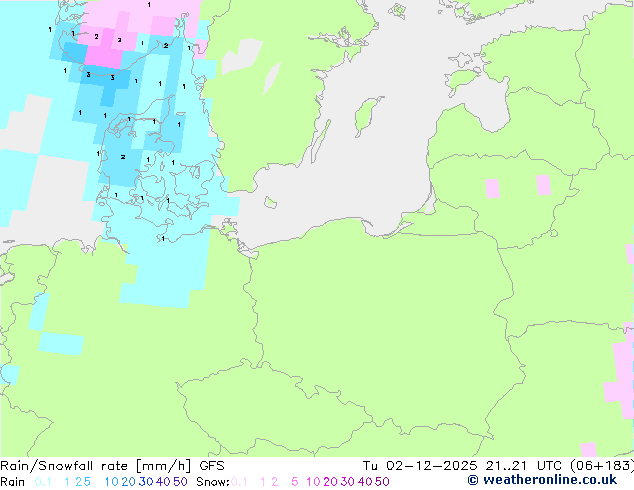The height and width of the screenshot is (490, 634).
Task: Click the date text 'Tu 02-12-2025'
Action: point(420,466)
